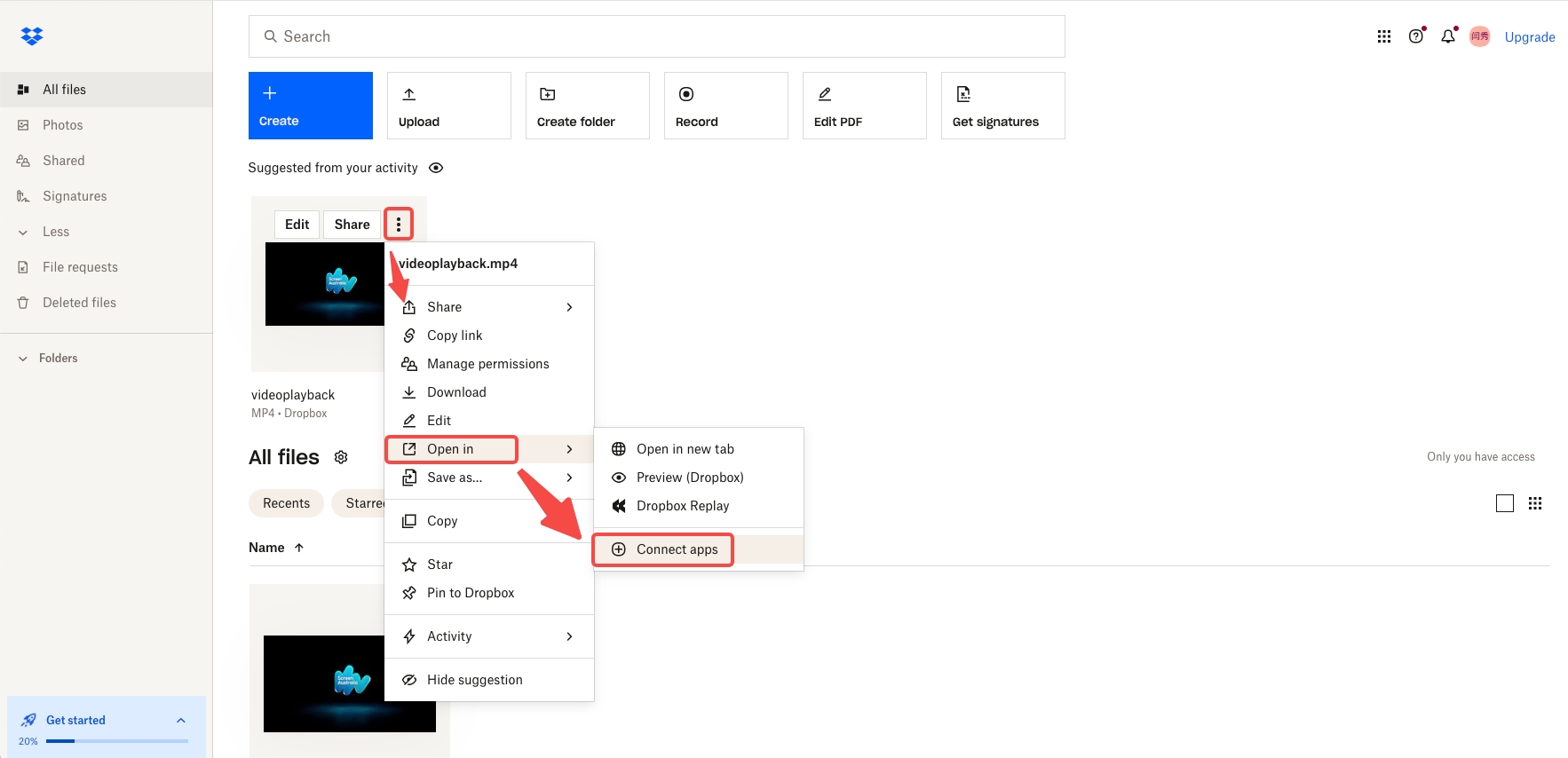Click the File requests sidebar icon
Image resolution: width=1568 pixels, height=758 pixels.
coord(23,267)
